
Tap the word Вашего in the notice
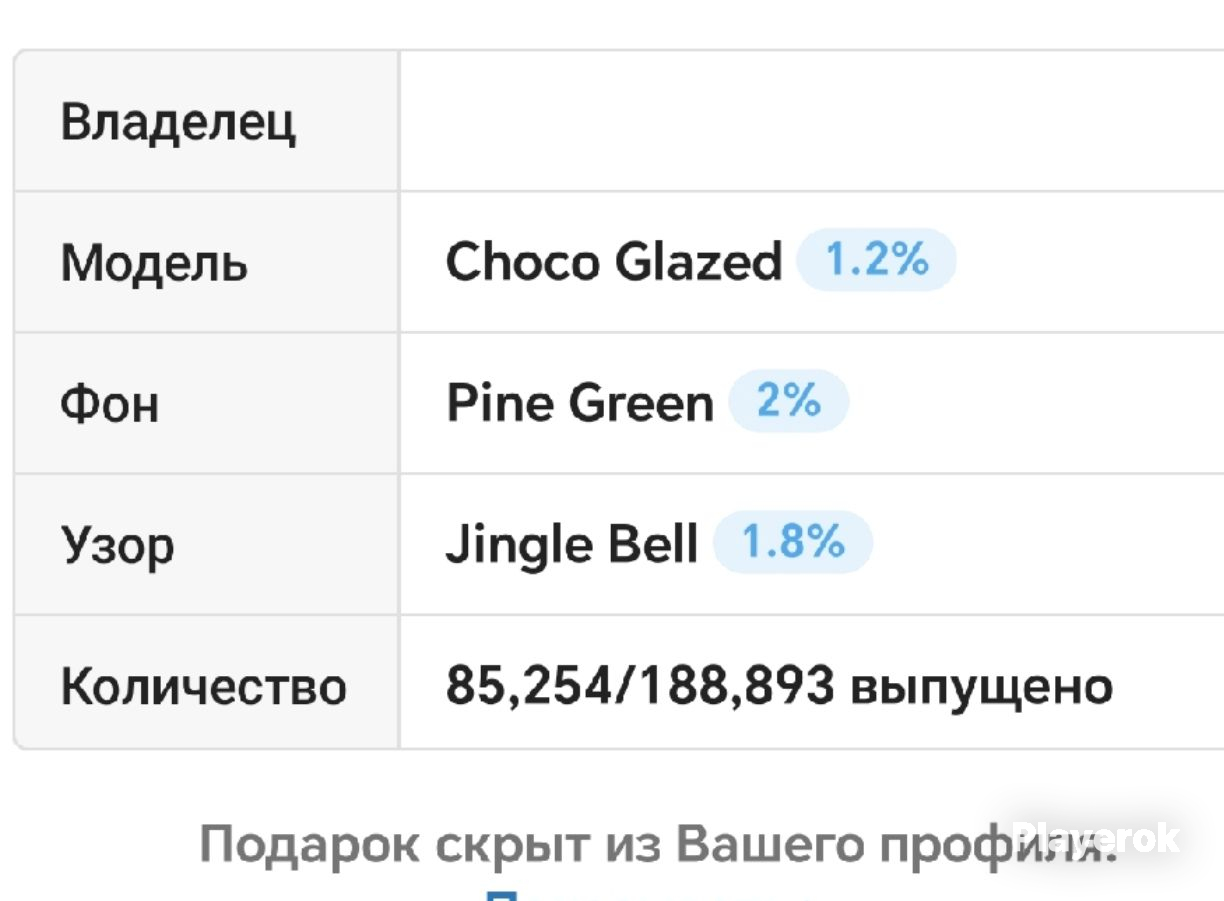tap(770, 845)
